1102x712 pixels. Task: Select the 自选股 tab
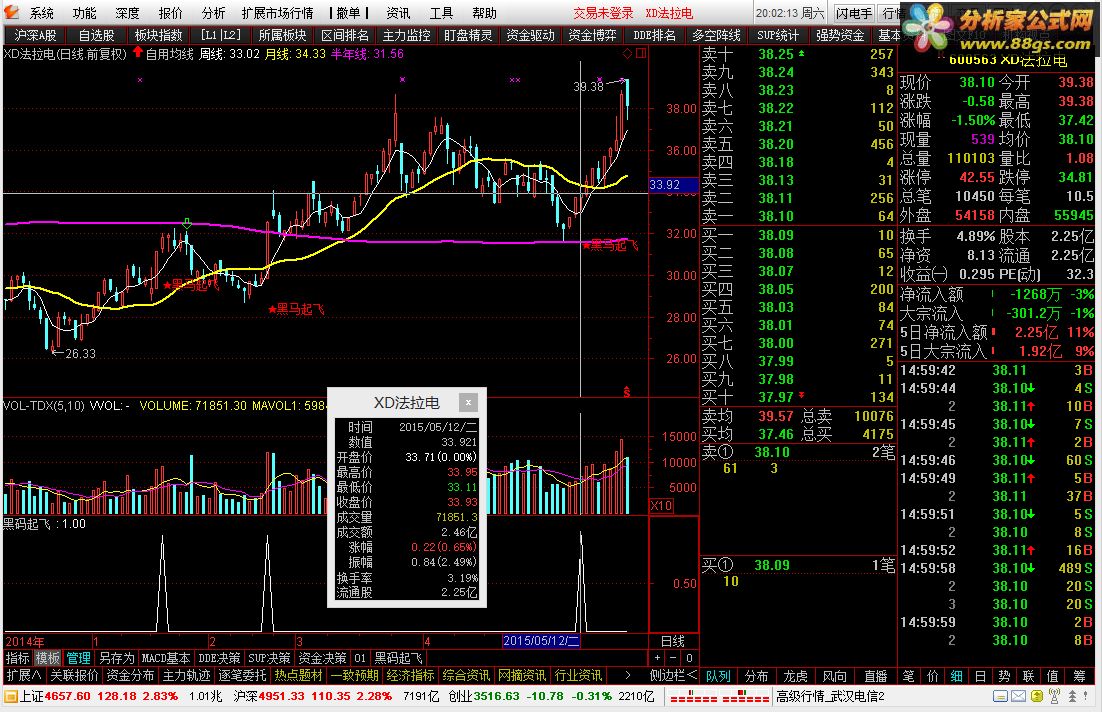tap(96, 35)
